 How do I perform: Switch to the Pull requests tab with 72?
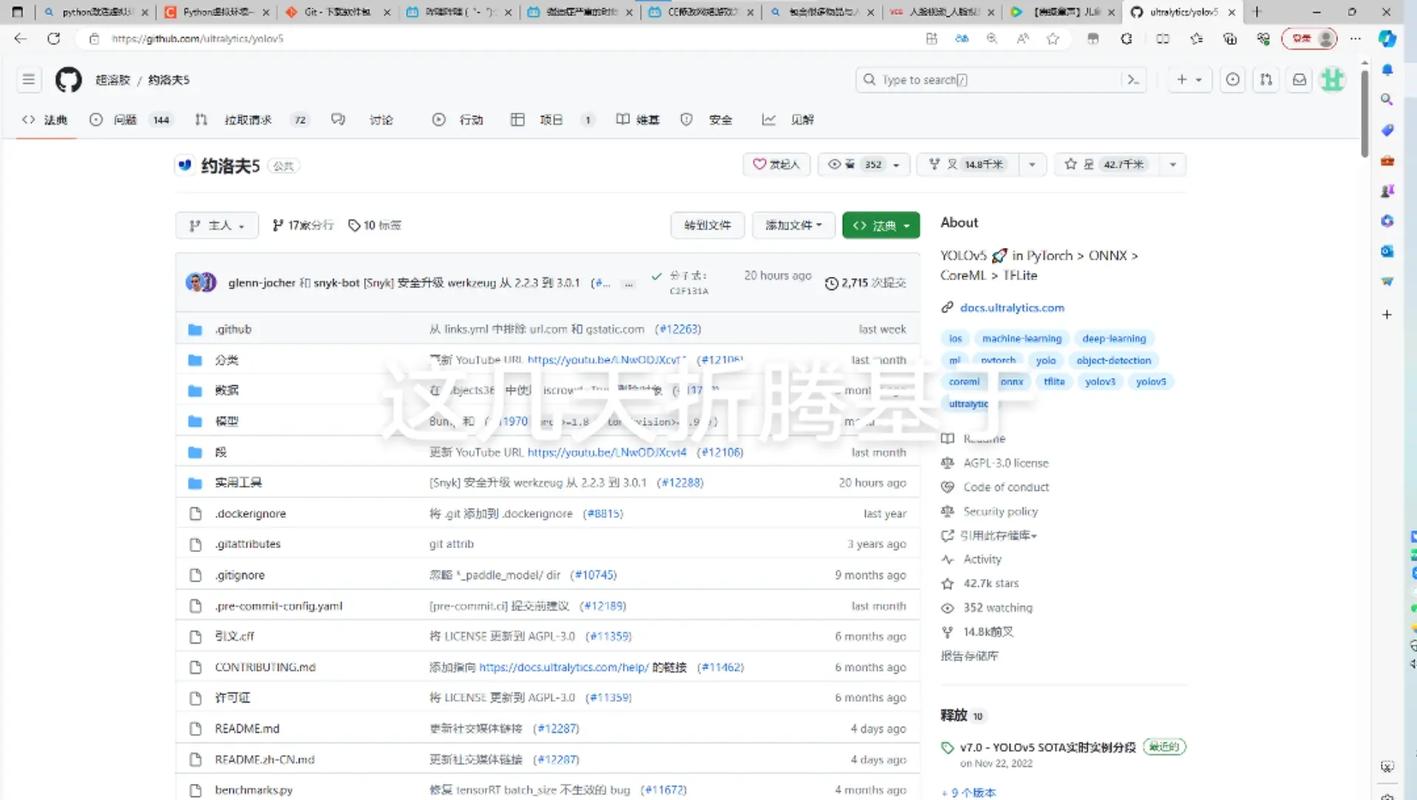pyautogui.click(x=251, y=120)
